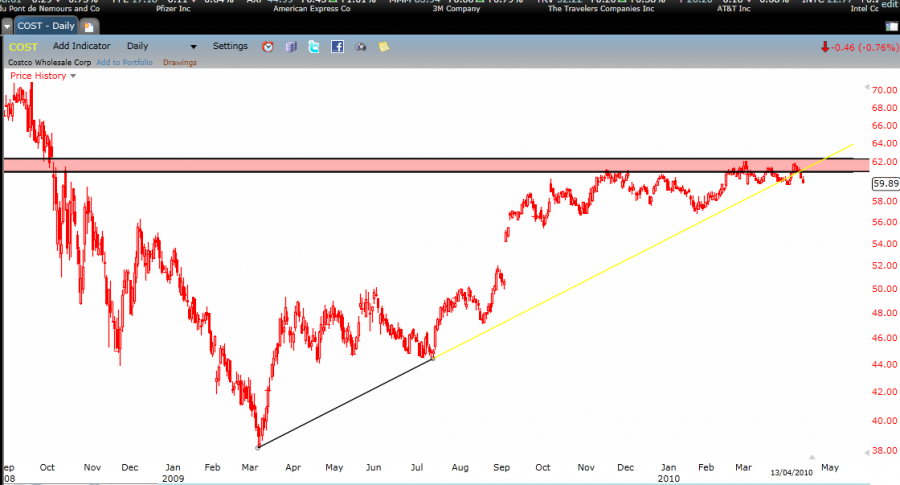Click the 59.89 current price label
This screenshot has height=485, width=900.
pyautogui.click(x=886, y=184)
